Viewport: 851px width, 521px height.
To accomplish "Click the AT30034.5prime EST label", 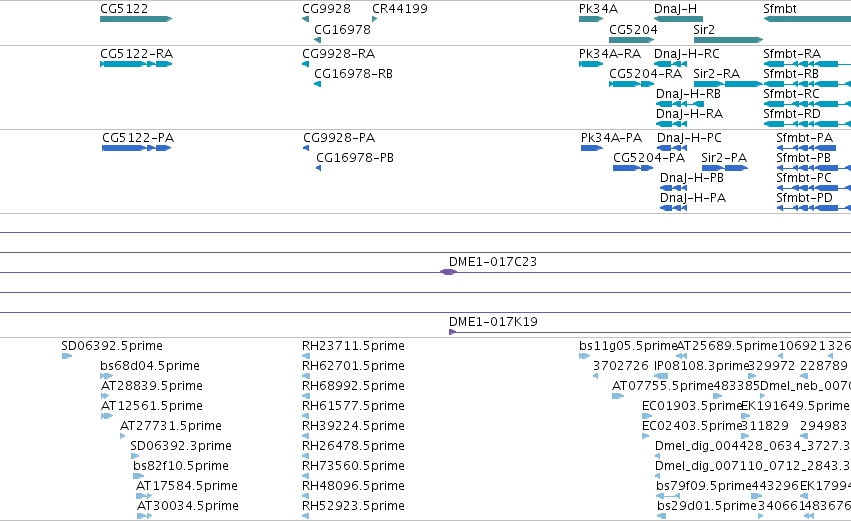I will point(188,506).
